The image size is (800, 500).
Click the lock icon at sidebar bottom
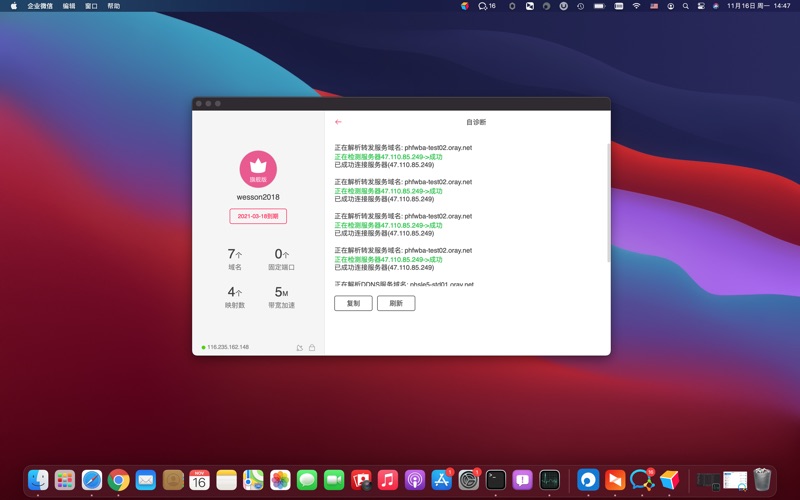pyautogui.click(x=312, y=348)
